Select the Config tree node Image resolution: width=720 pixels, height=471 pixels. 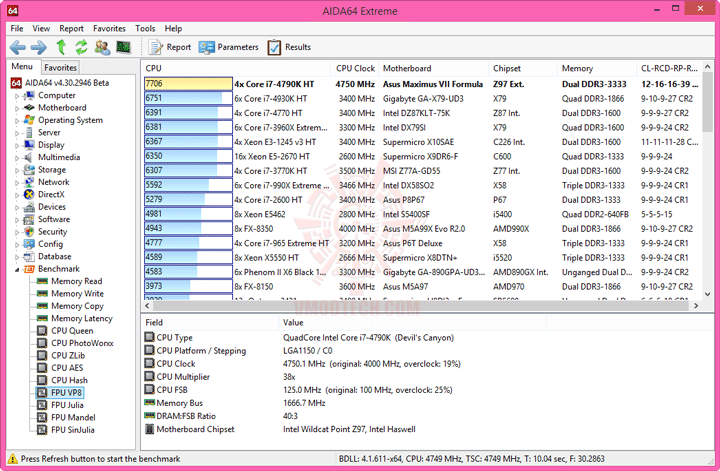click(51, 244)
